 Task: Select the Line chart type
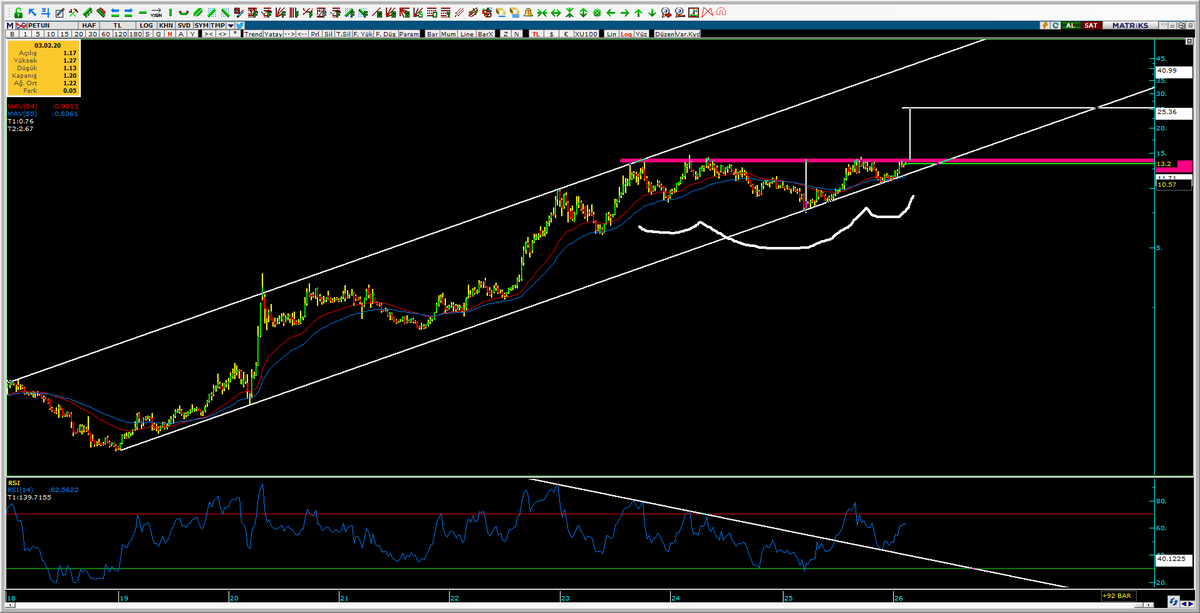[x=467, y=33]
